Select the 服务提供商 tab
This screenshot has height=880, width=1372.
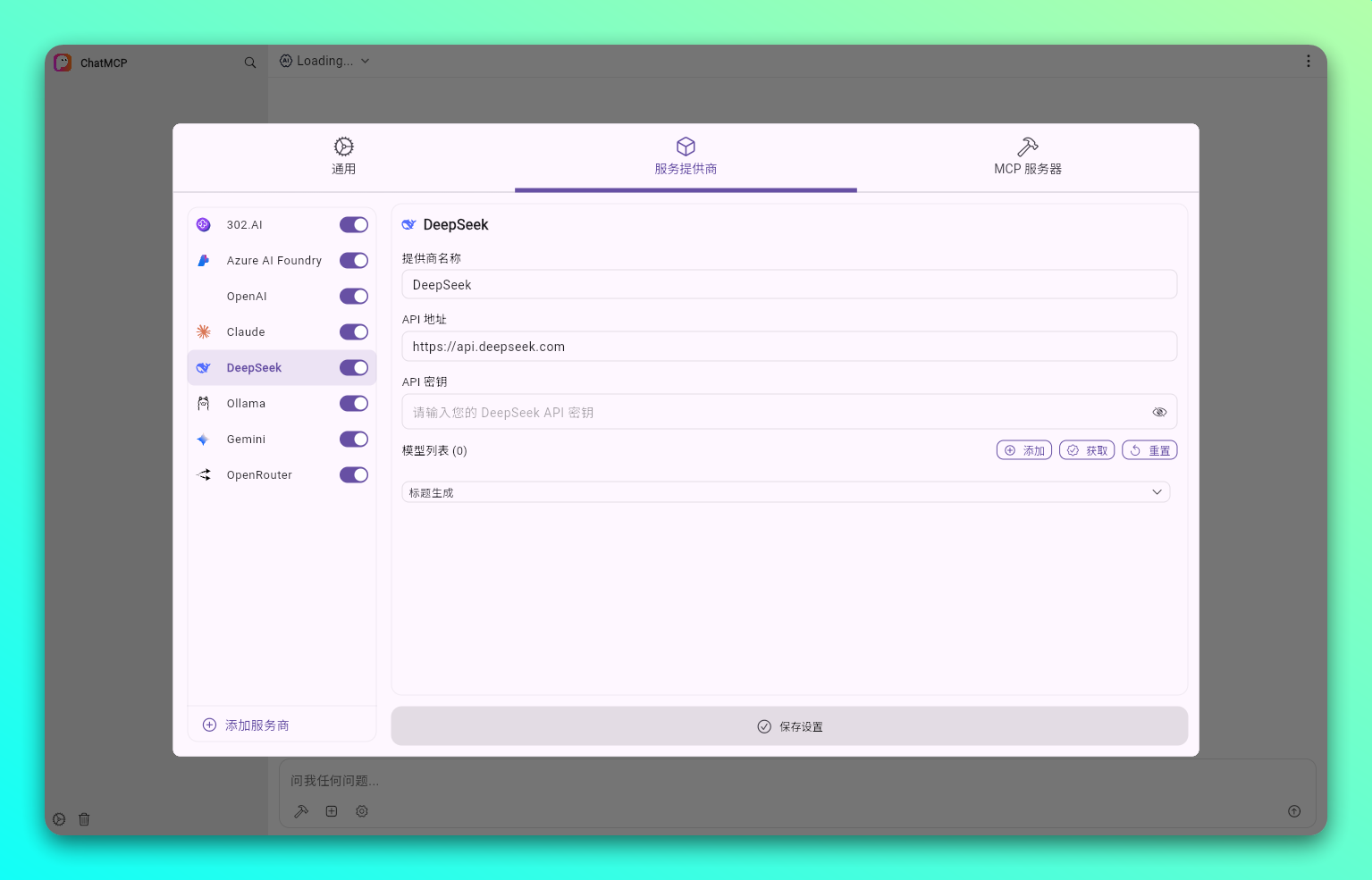coord(686,157)
